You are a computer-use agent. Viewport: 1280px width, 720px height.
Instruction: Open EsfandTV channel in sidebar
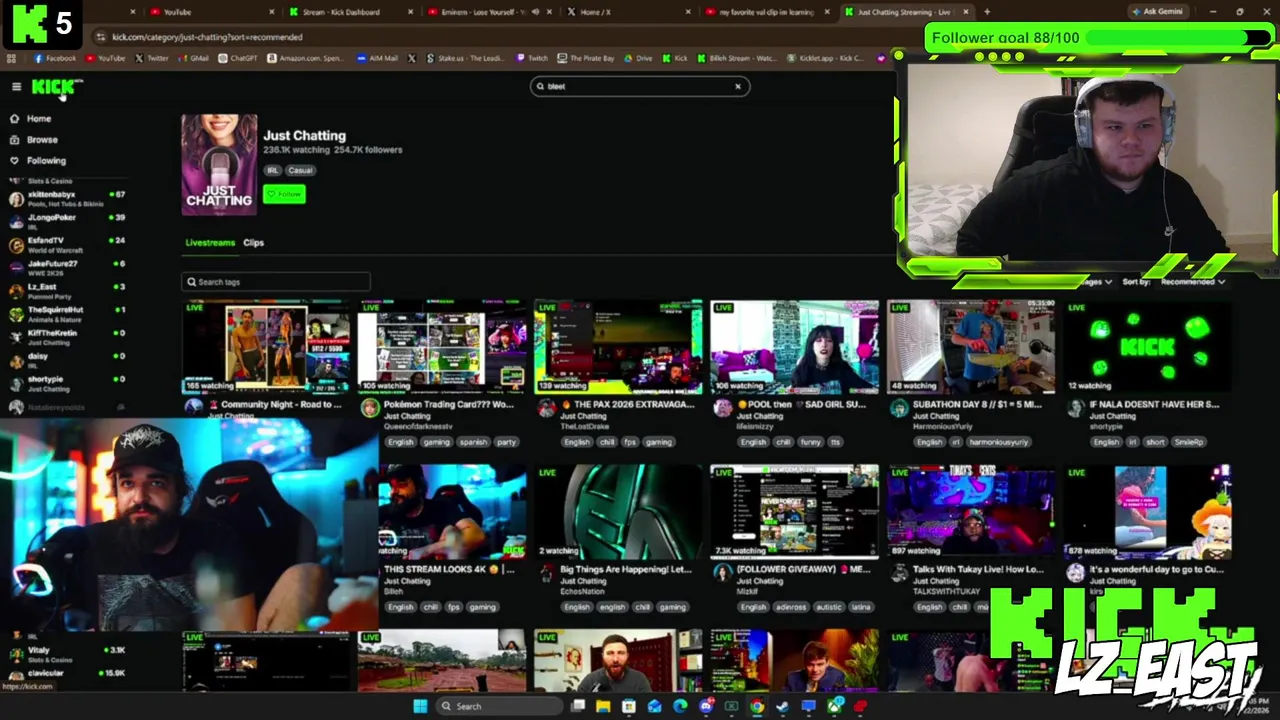pos(66,244)
